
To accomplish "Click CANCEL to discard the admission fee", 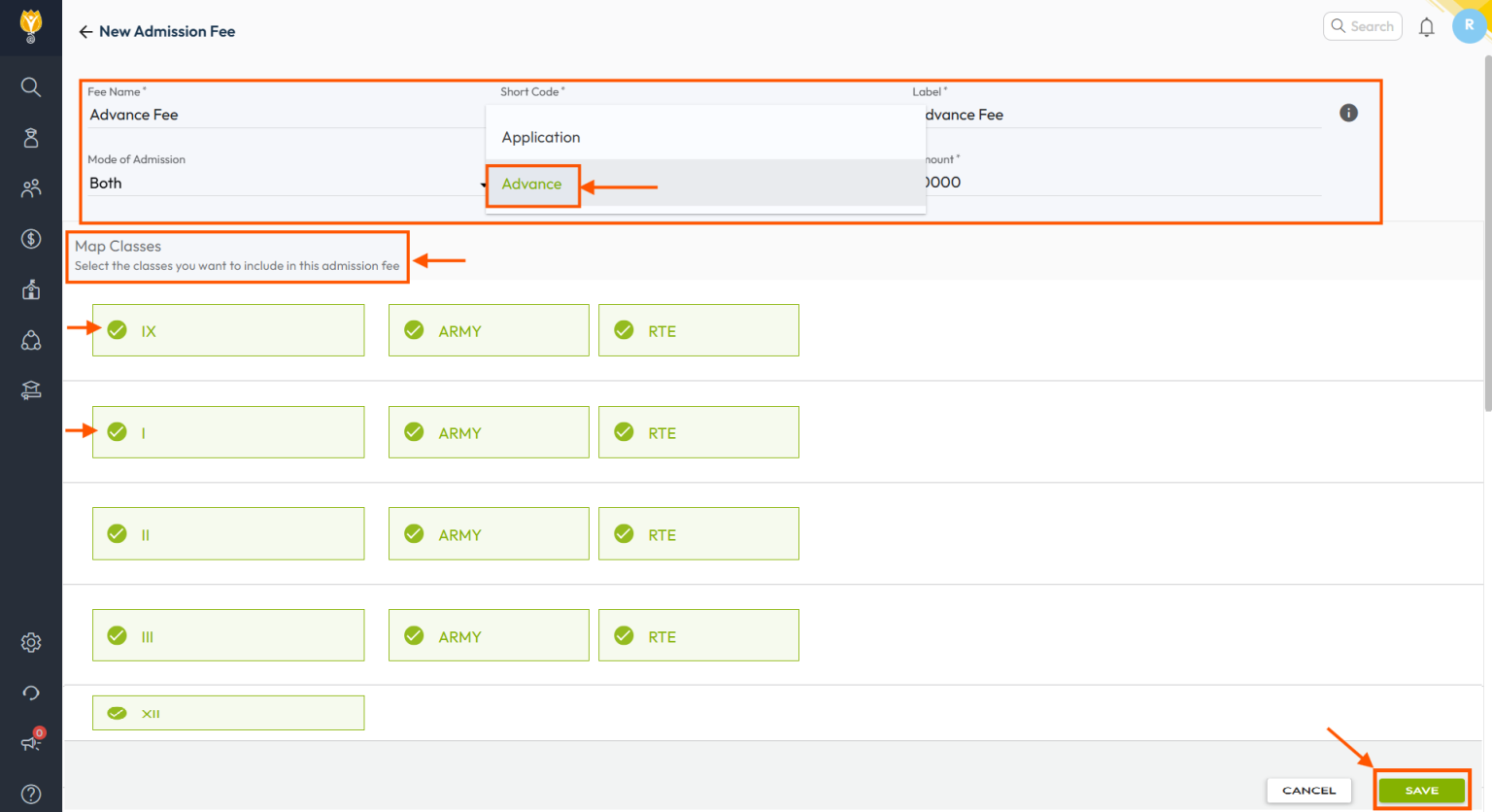I will (1308, 790).
